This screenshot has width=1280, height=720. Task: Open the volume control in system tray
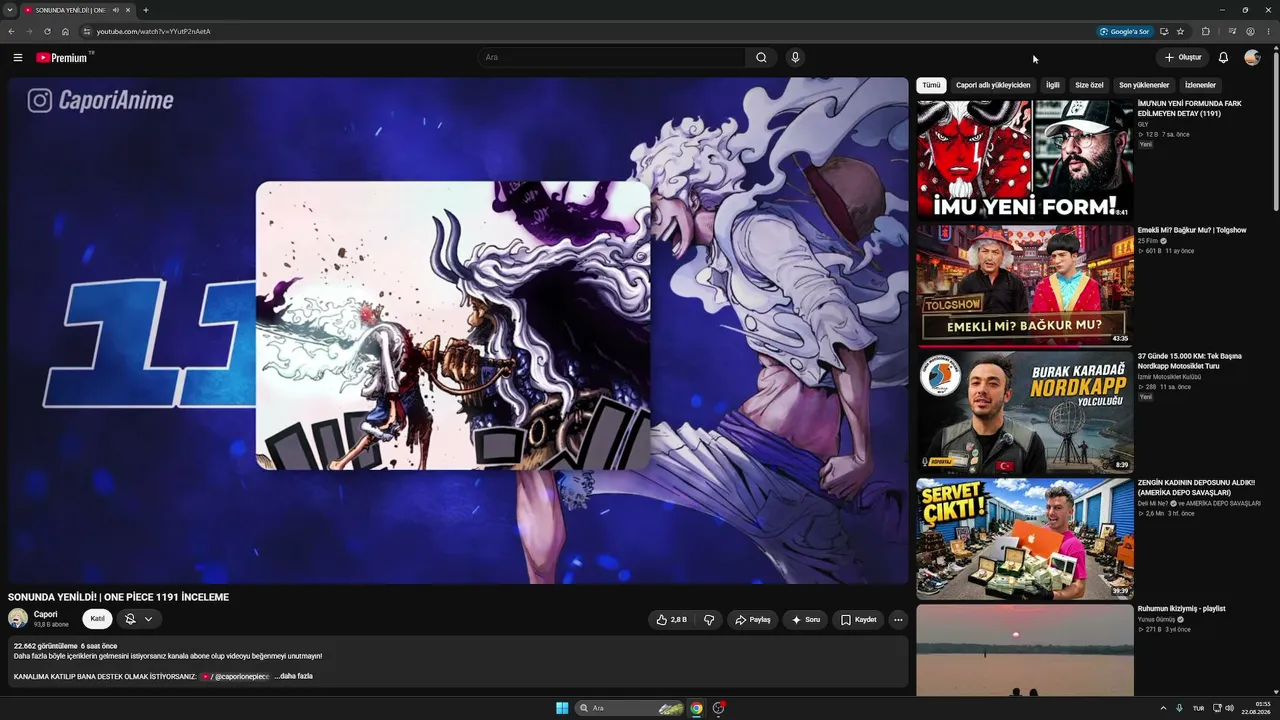coord(1230,708)
